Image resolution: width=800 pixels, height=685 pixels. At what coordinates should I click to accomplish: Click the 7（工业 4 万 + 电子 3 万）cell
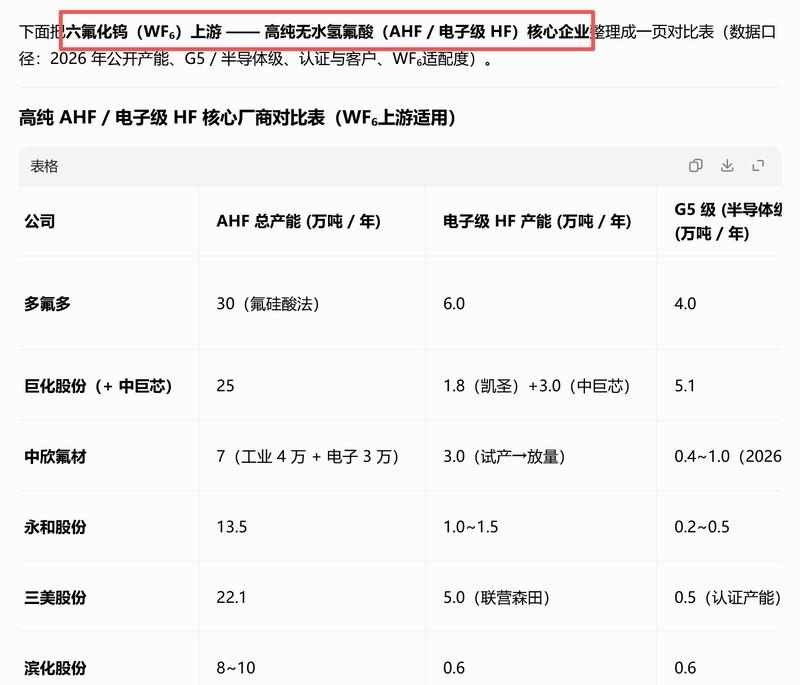click(x=308, y=456)
